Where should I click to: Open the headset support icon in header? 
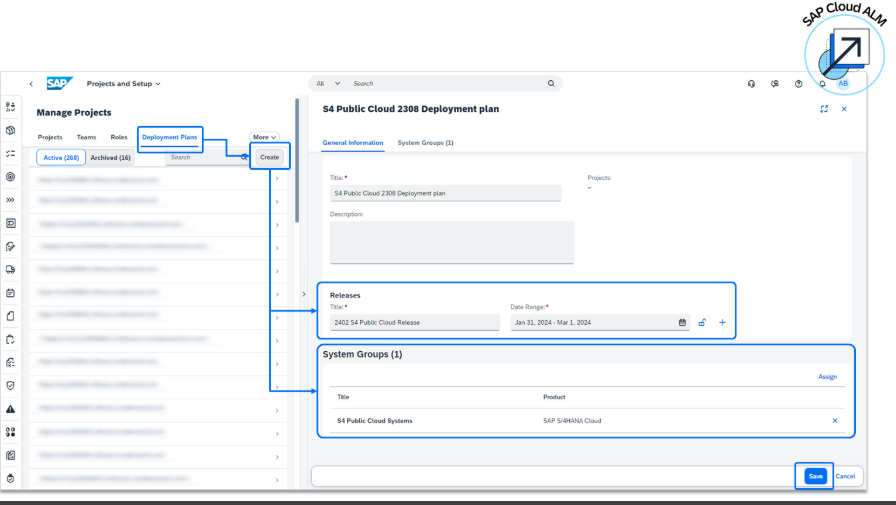click(x=751, y=84)
